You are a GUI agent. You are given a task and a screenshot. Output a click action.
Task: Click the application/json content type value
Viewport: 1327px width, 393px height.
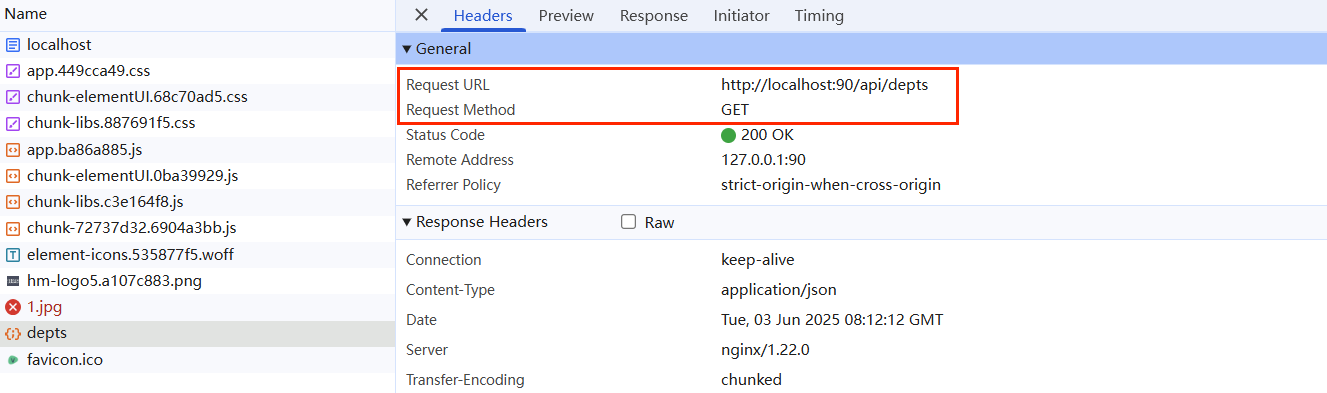(779, 290)
